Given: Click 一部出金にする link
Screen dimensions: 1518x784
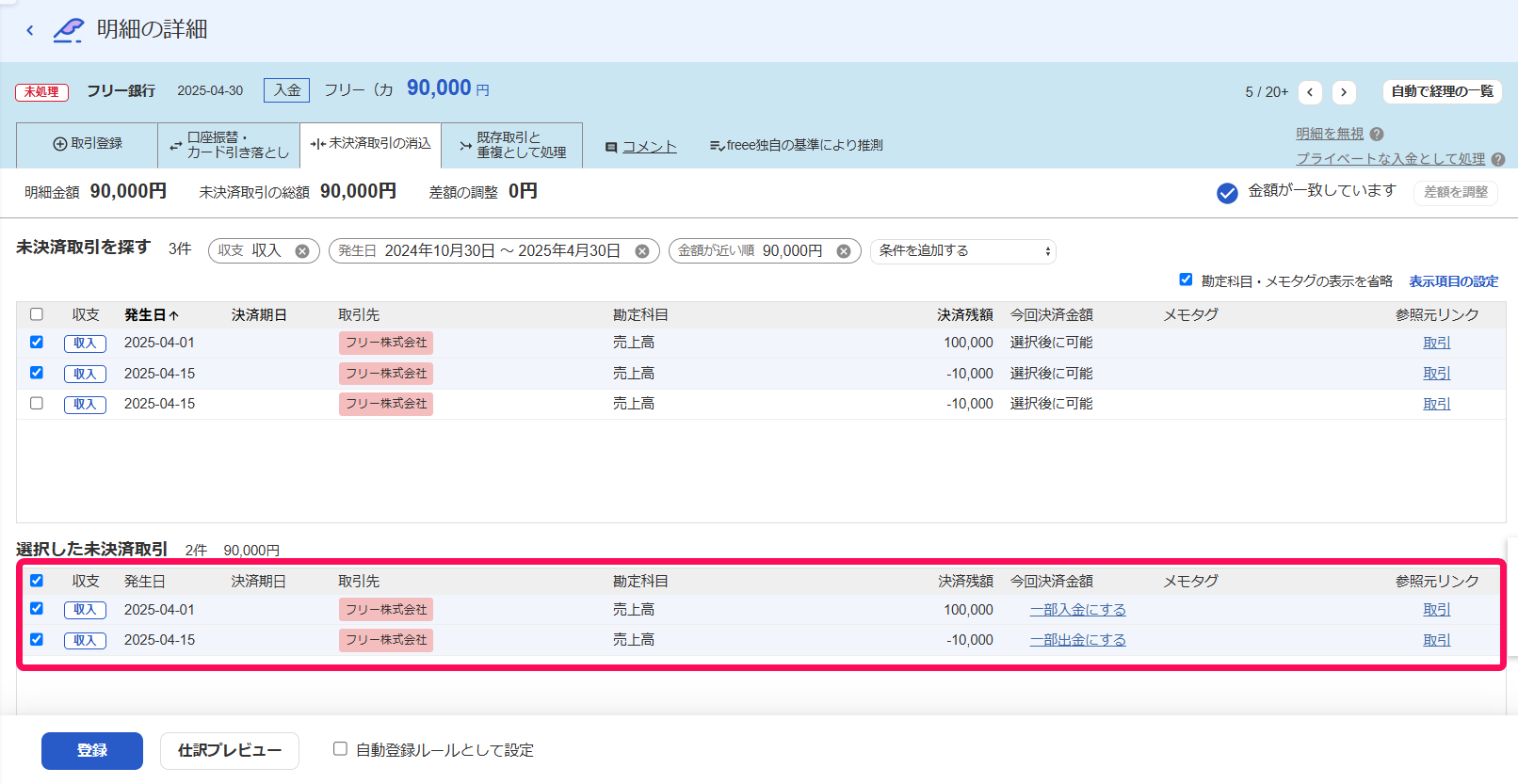Looking at the screenshot, I should click(x=1077, y=640).
